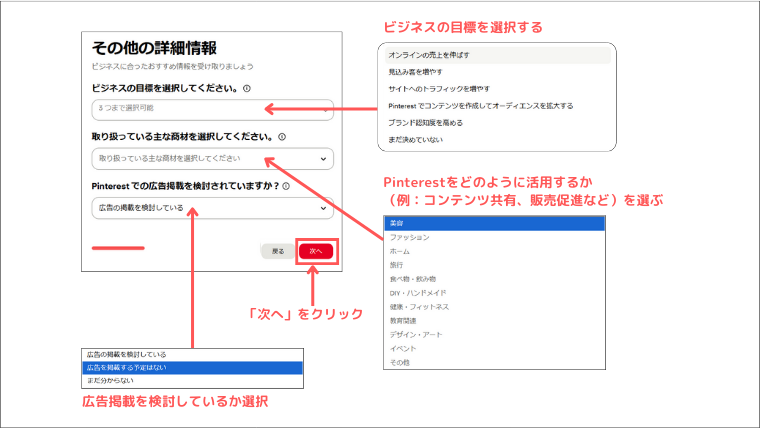The width and height of the screenshot is (760, 428).
Task: Click the info icon beside 取り扱っている主な商材
Action: pos(282,137)
